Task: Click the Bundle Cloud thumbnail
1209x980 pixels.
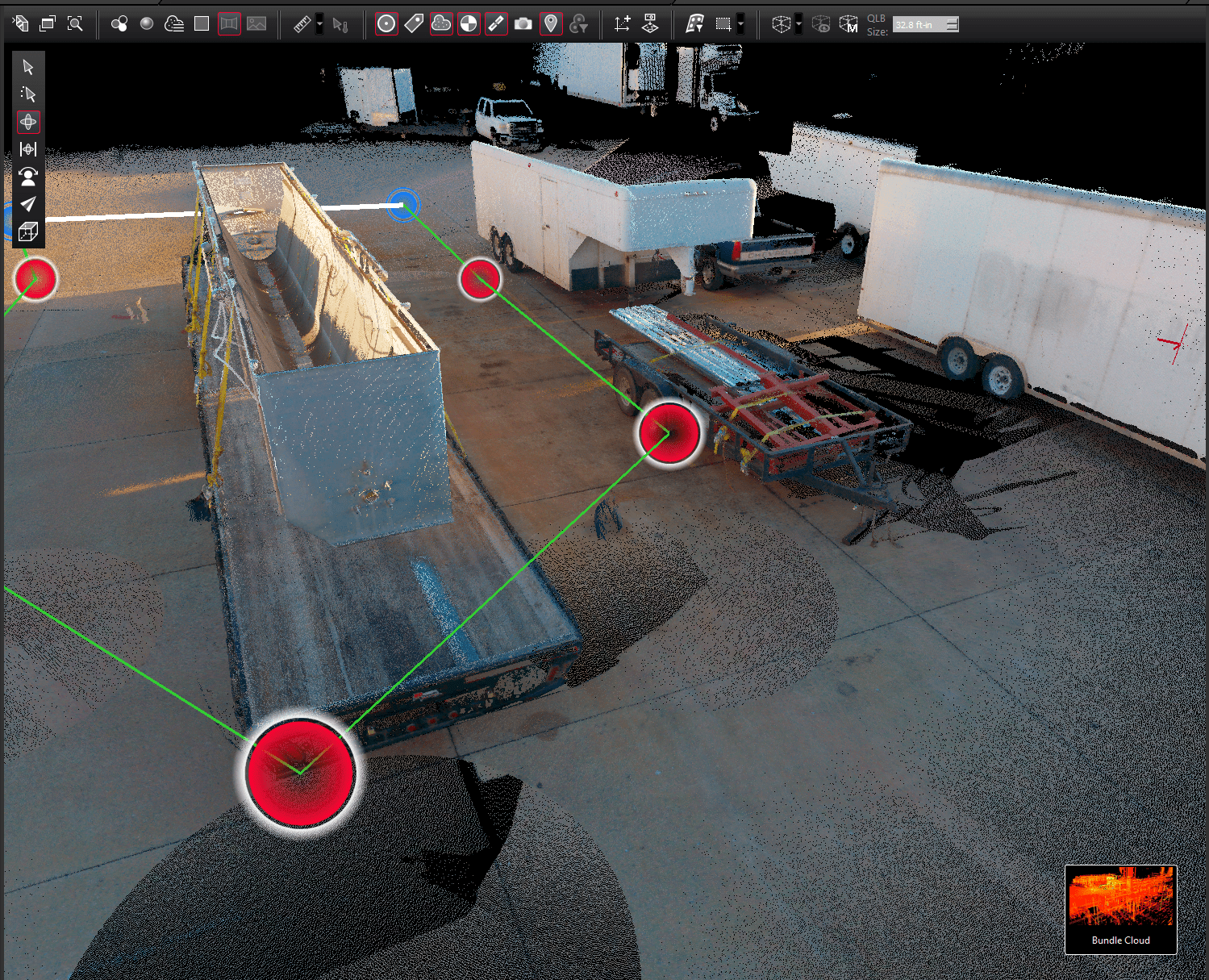Action: [1120, 909]
